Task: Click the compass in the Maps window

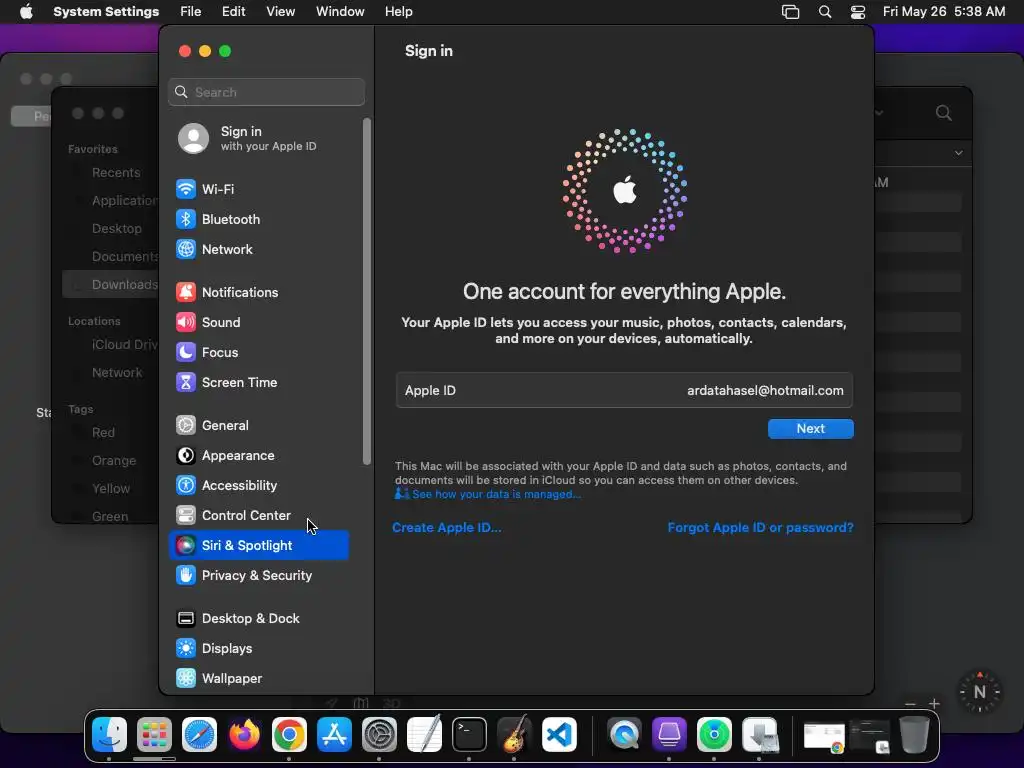Action: [980, 692]
